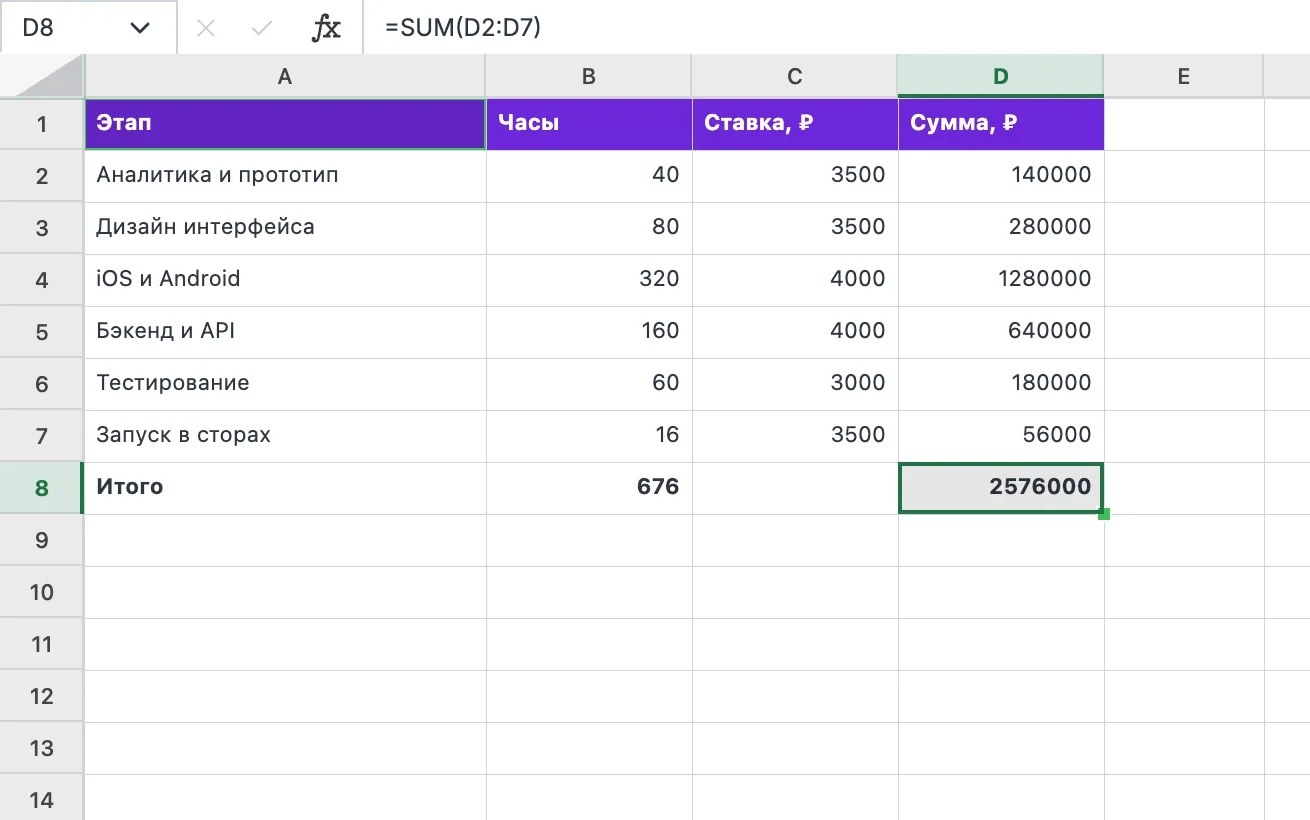Select the cell iOS и Android

click(x=285, y=280)
